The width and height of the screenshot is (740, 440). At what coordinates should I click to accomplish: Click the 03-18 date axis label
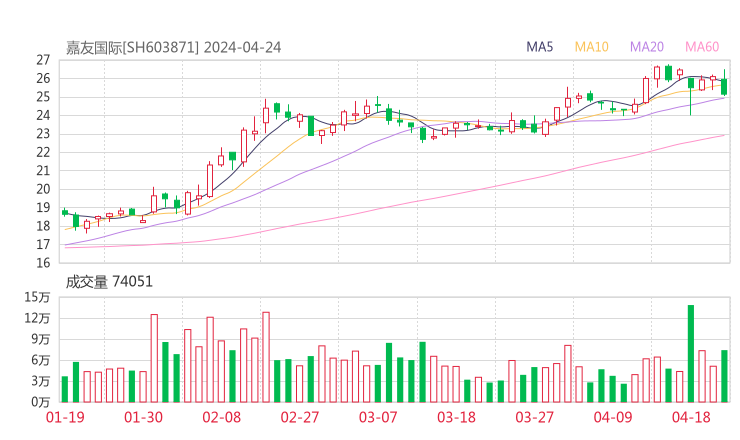pyautogui.click(x=456, y=417)
